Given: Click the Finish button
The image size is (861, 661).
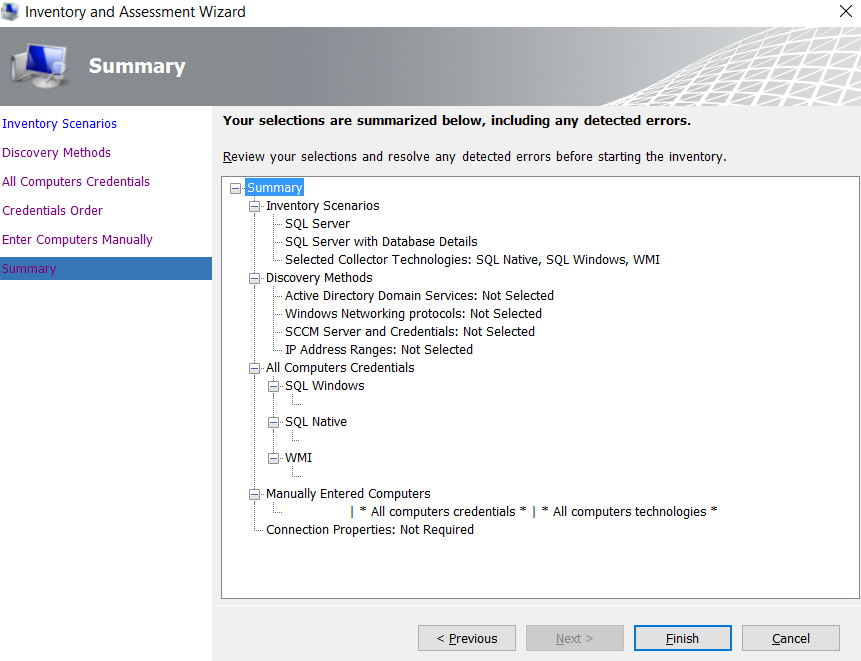Looking at the screenshot, I should coord(683,638).
